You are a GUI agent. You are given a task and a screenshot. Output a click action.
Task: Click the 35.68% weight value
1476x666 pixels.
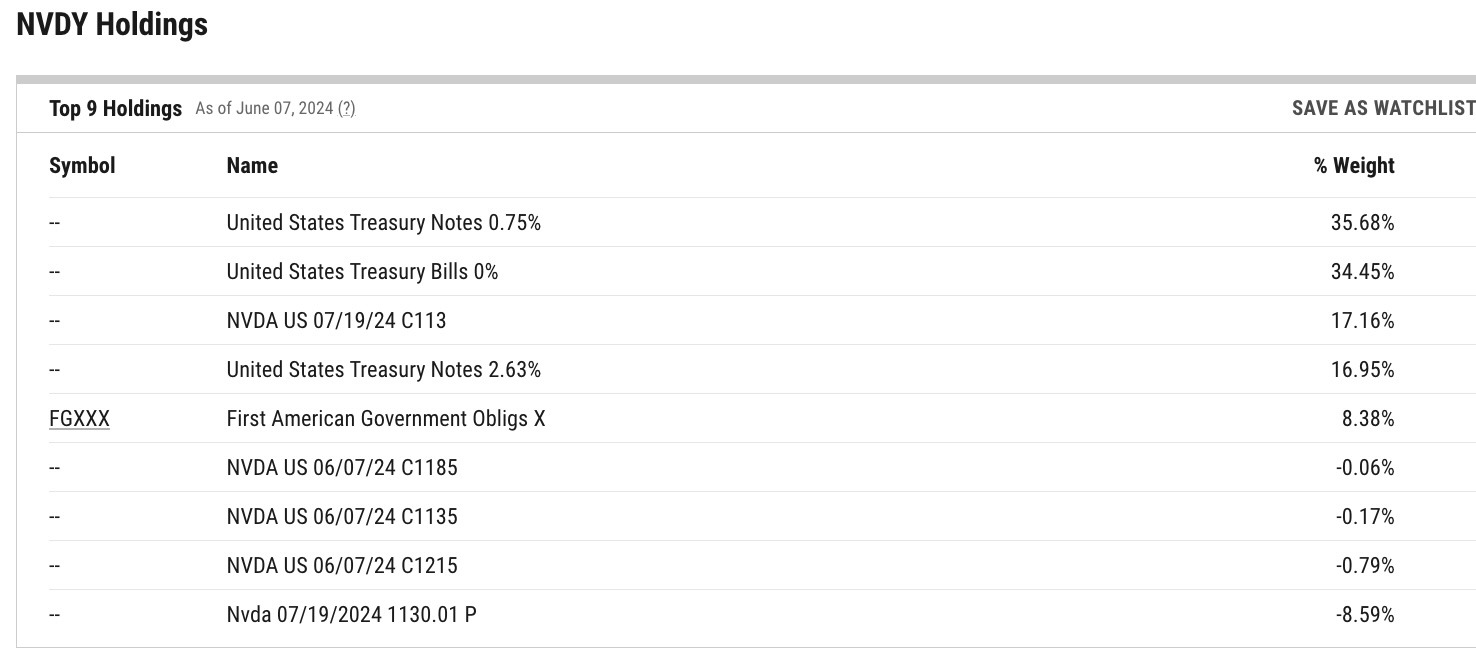(x=1366, y=222)
